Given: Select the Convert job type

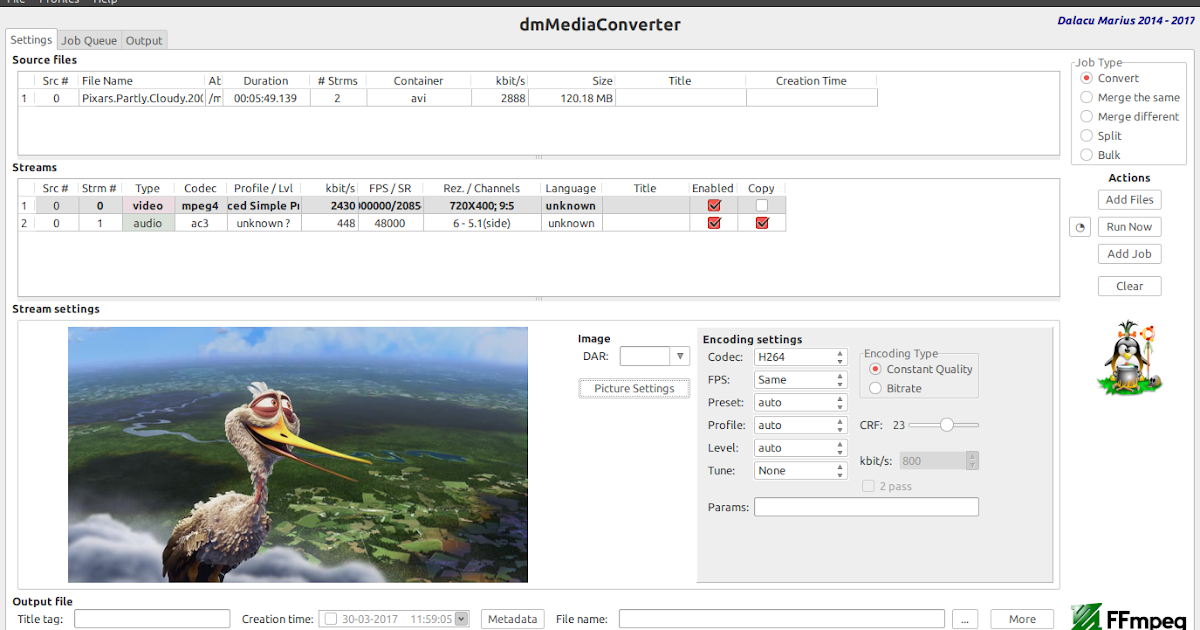Looking at the screenshot, I should pos(1086,78).
